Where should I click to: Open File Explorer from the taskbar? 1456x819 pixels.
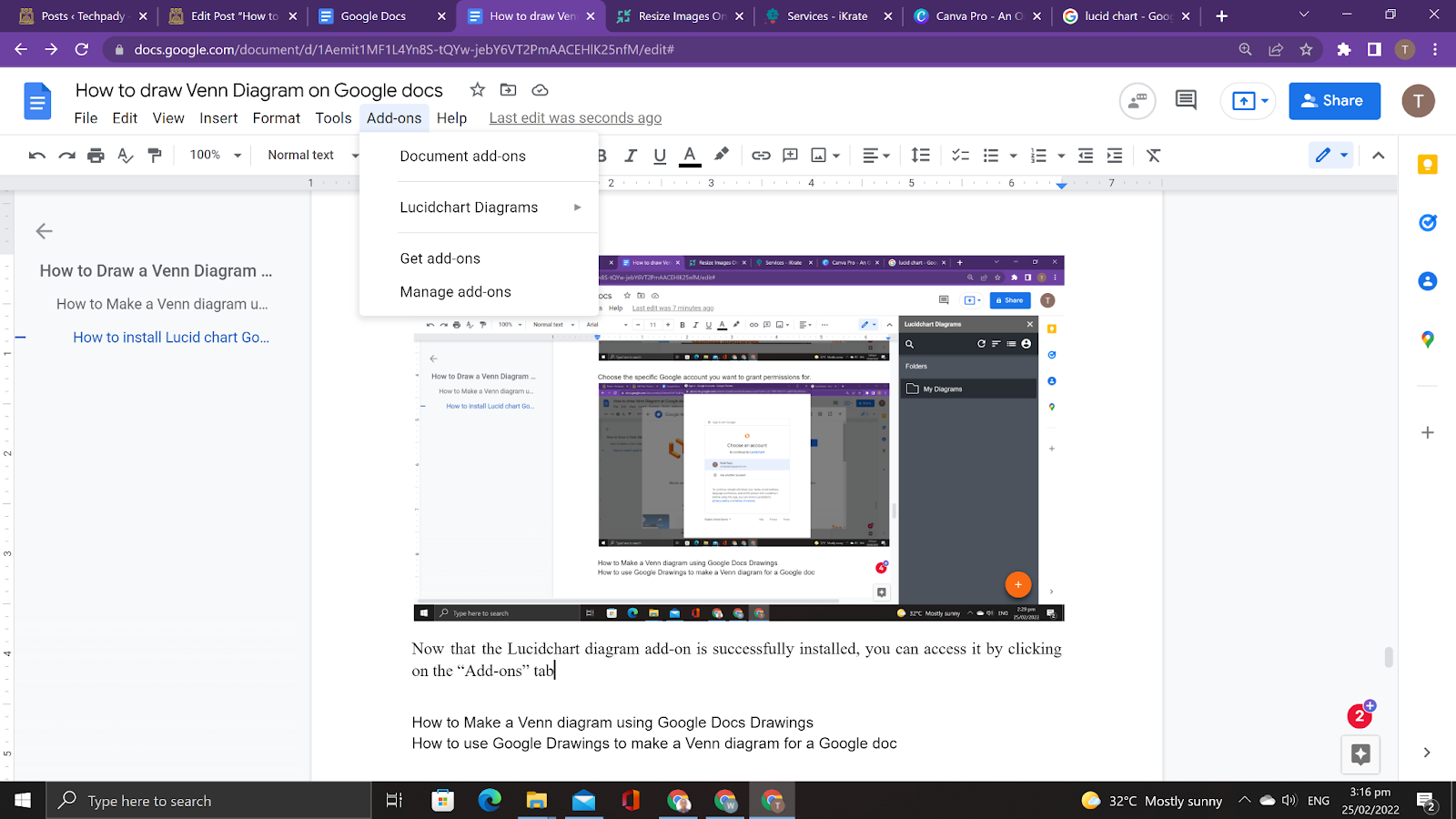(536, 801)
